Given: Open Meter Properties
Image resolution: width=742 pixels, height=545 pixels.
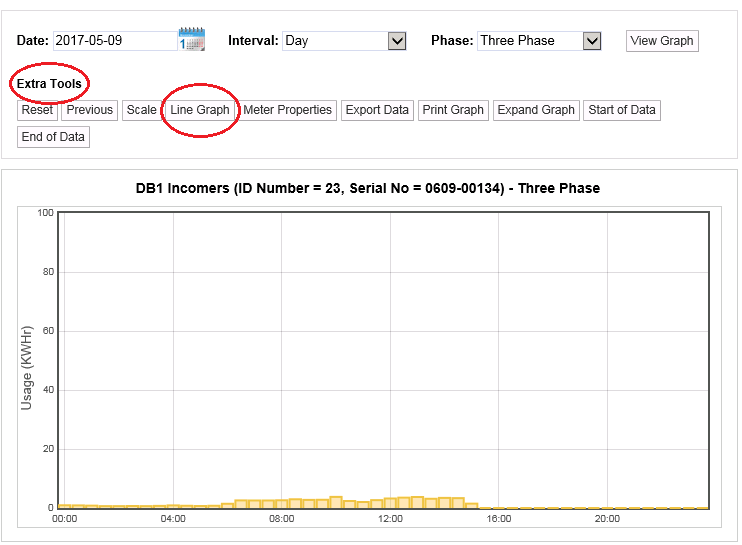Looking at the screenshot, I should tap(288, 110).
